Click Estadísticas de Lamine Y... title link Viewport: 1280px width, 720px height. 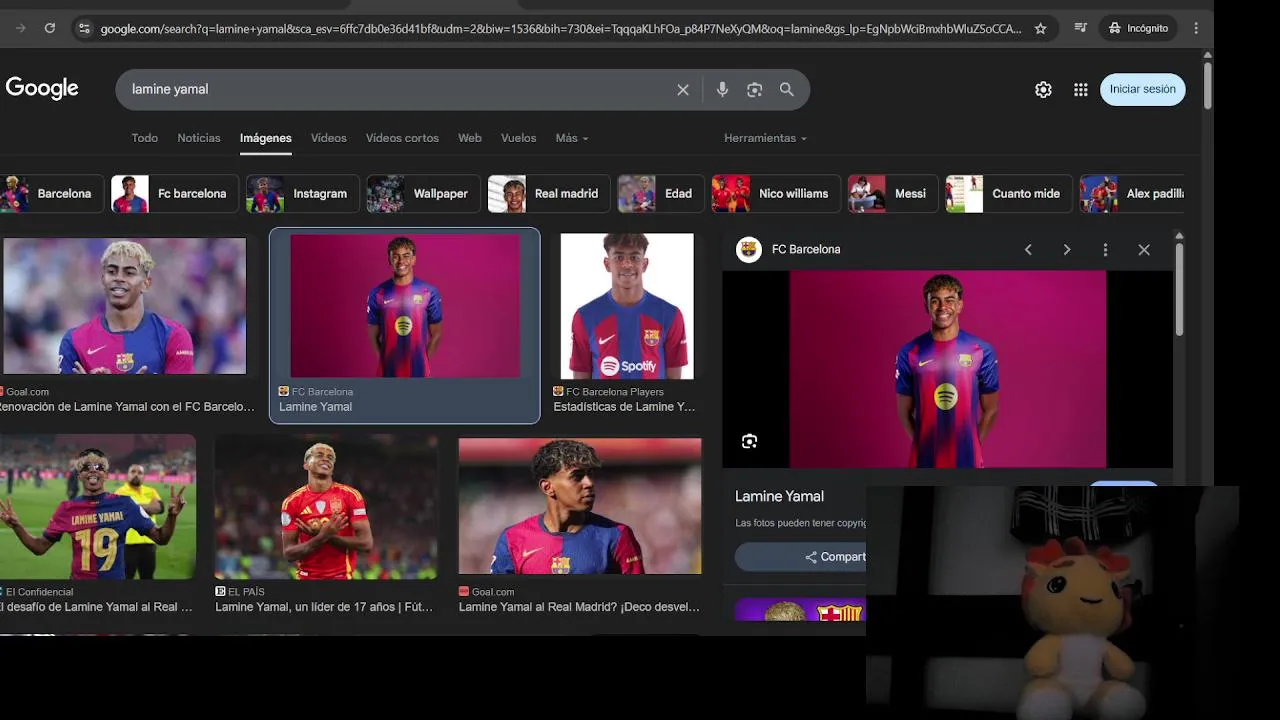(x=624, y=407)
